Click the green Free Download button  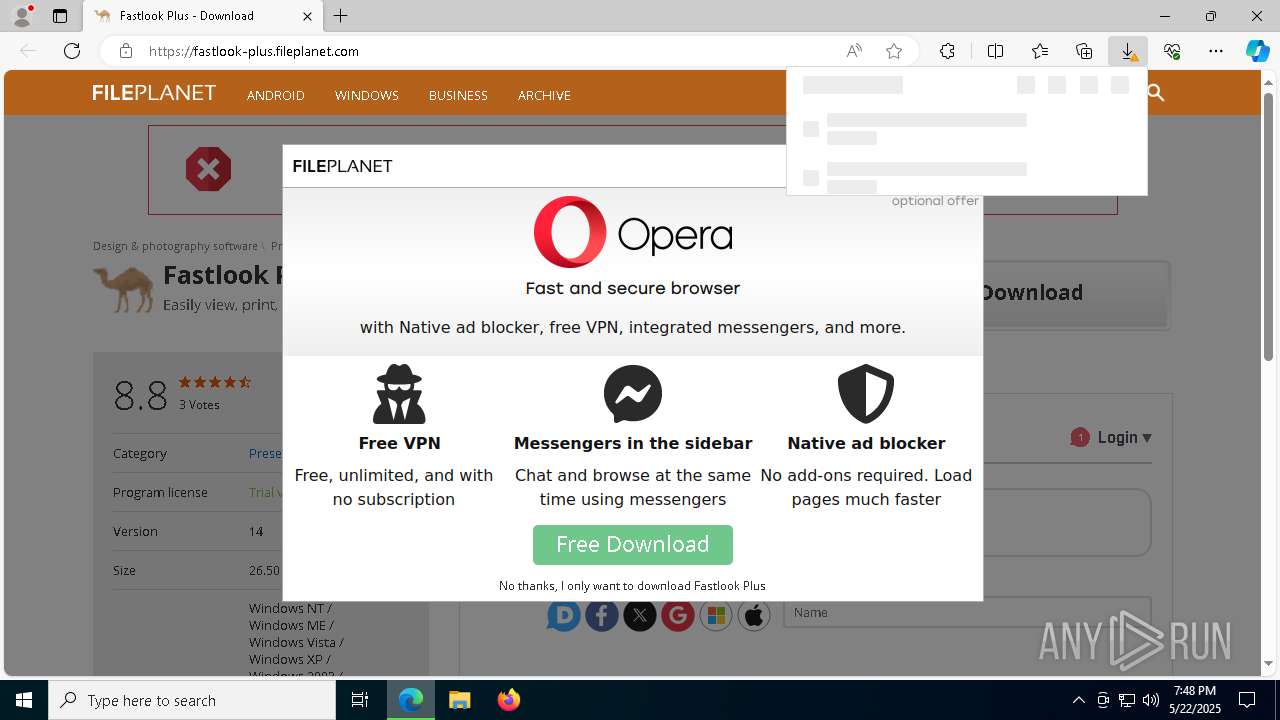click(x=633, y=545)
